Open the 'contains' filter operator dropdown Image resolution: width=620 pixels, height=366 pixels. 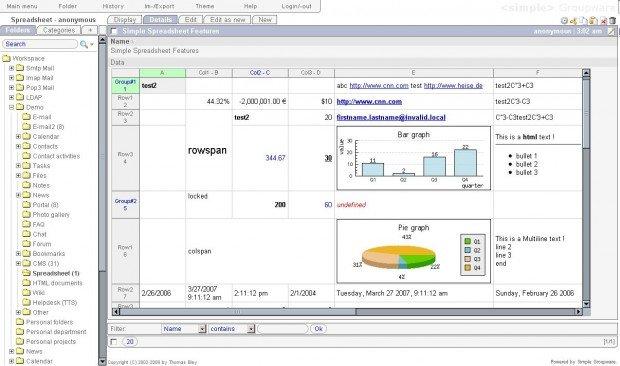coord(251,329)
